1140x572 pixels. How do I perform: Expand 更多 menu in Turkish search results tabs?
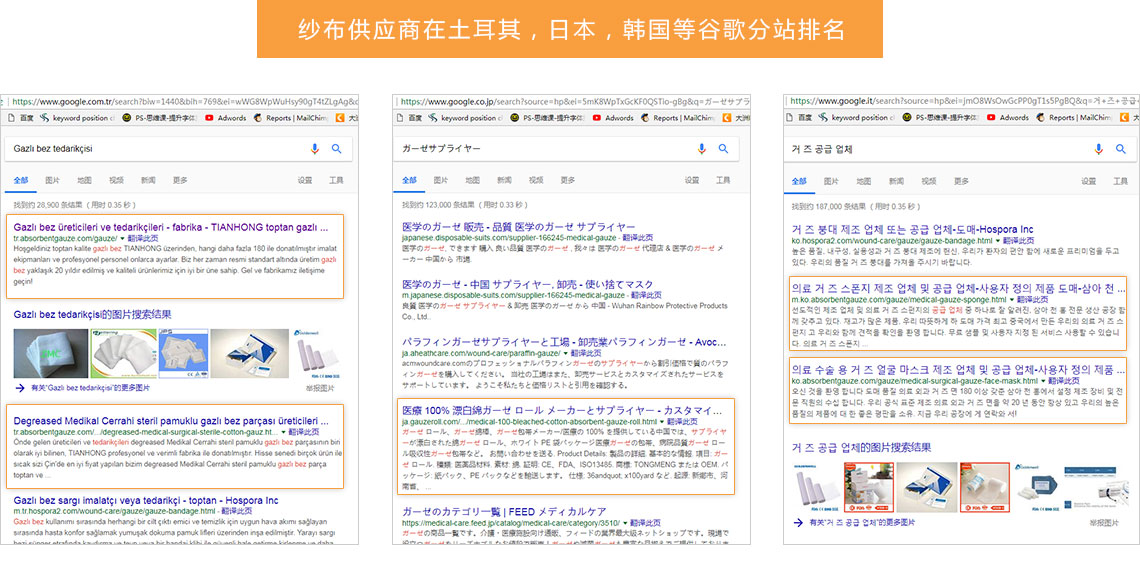click(x=180, y=181)
